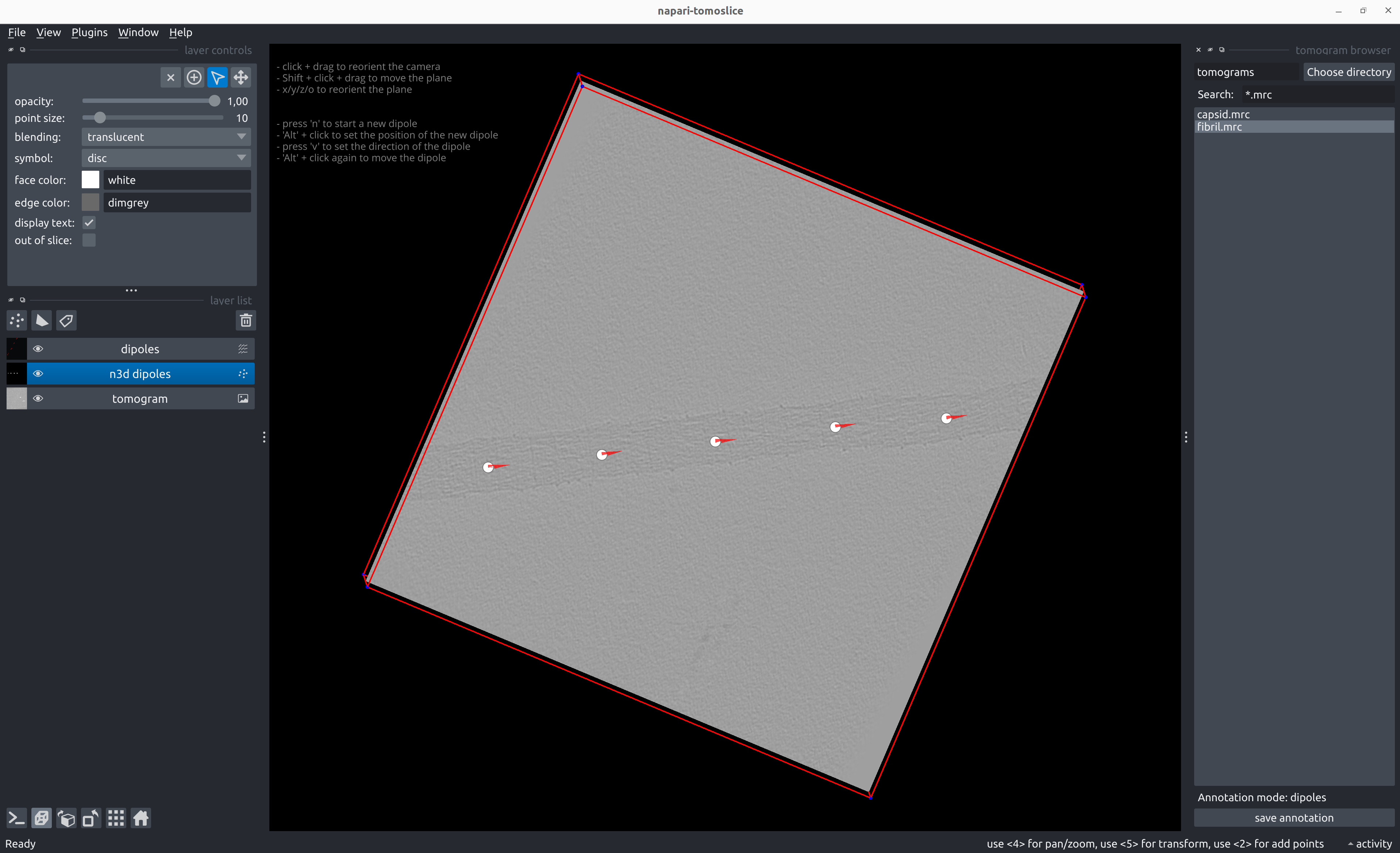The width and height of the screenshot is (1400, 853).
Task: Toggle visibility of dipoles layer
Action: coord(38,349)
